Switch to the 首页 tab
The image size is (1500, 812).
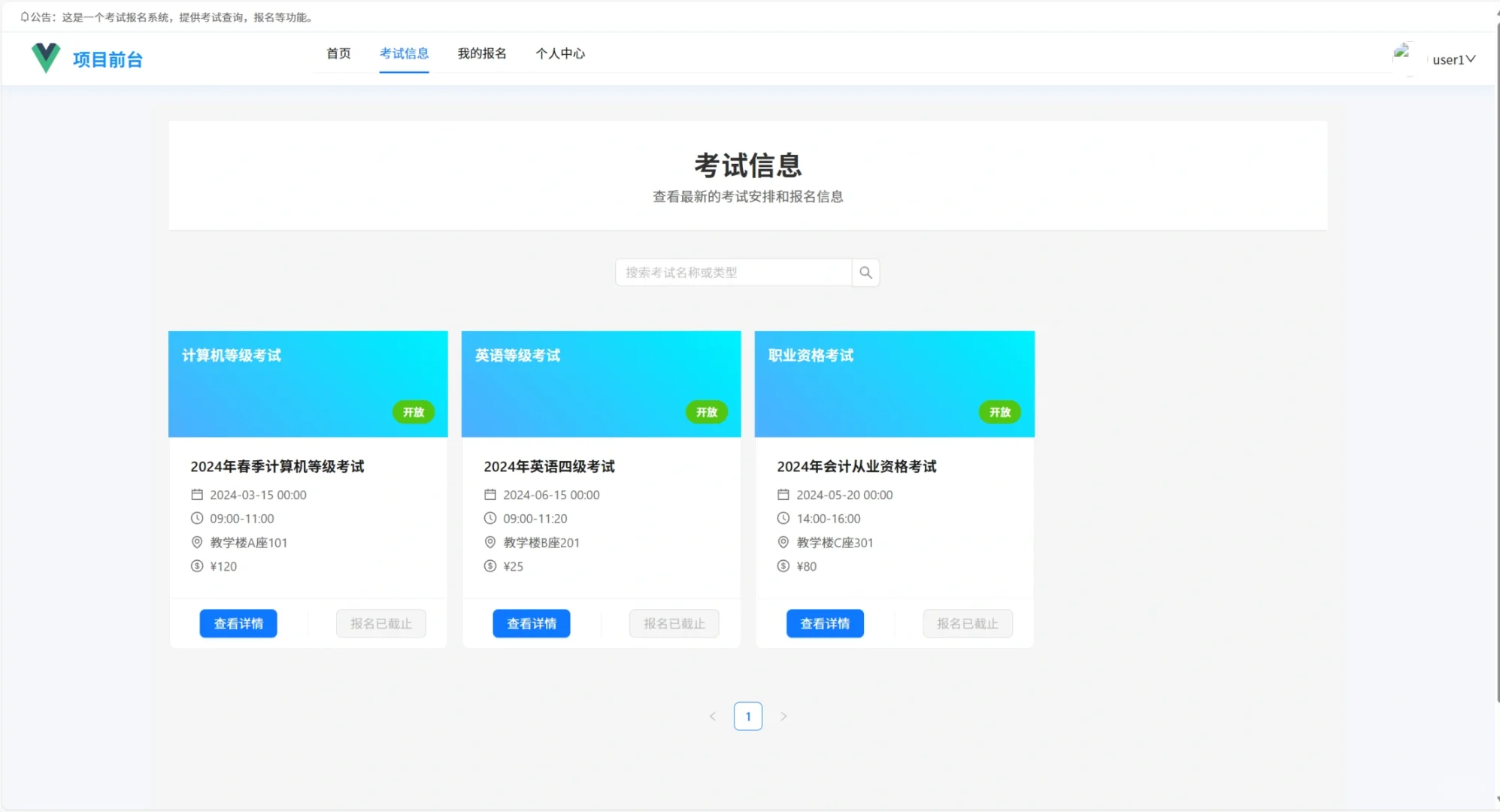(338, 53)
